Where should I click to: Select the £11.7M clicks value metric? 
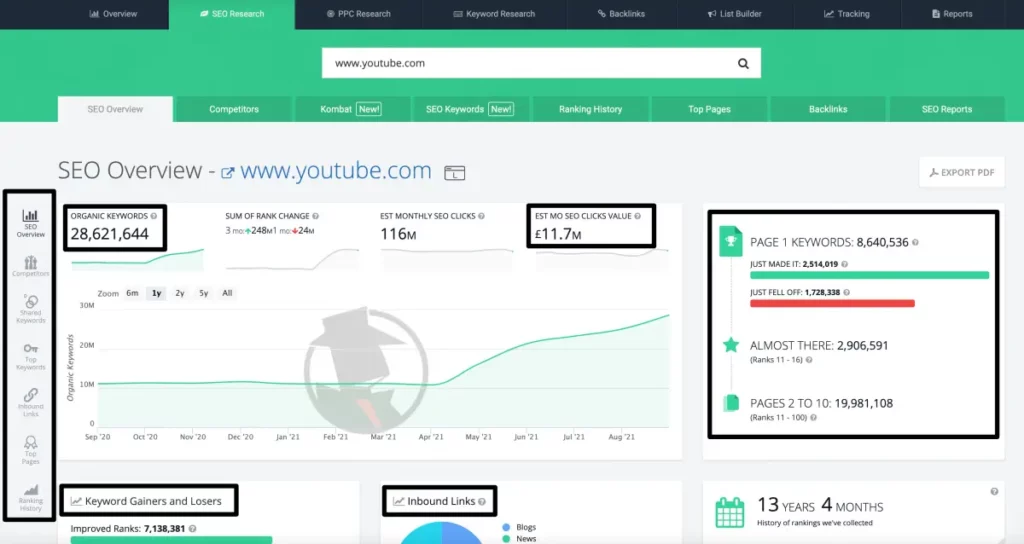click(x=558, y=234)
